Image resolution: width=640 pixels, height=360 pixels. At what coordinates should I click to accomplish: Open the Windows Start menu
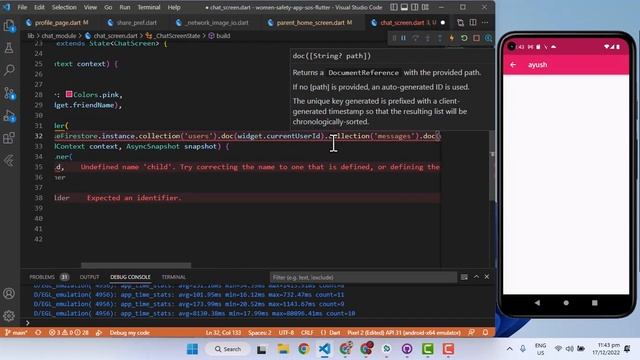pos(192,349)
